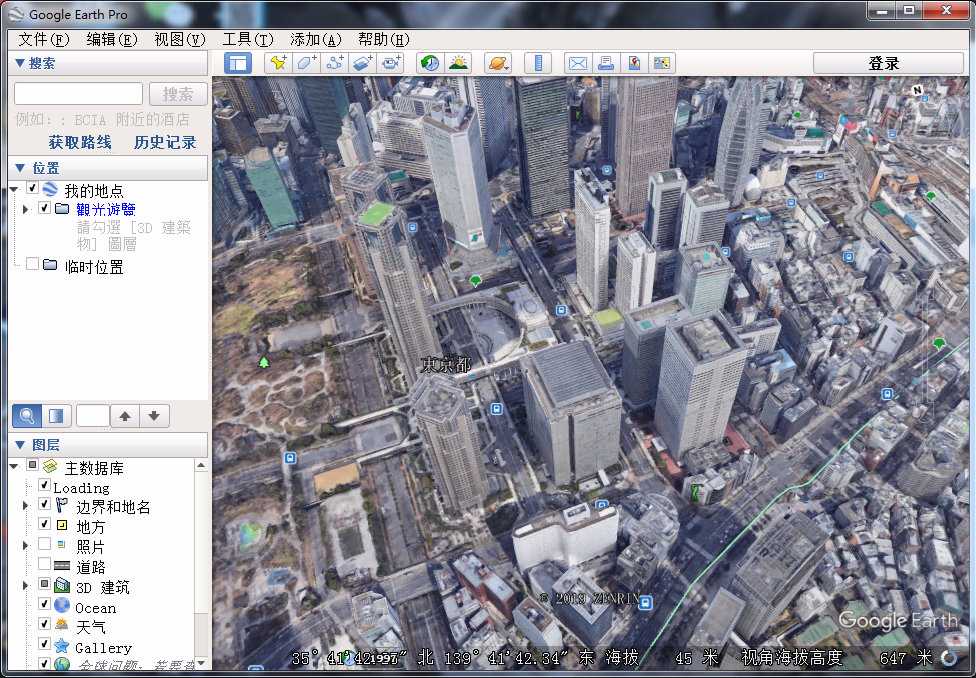976x678 pixels.
Task: Click the panel toggle icon beside magnifier
Action: pyautogui.click(x=57, y=416)
